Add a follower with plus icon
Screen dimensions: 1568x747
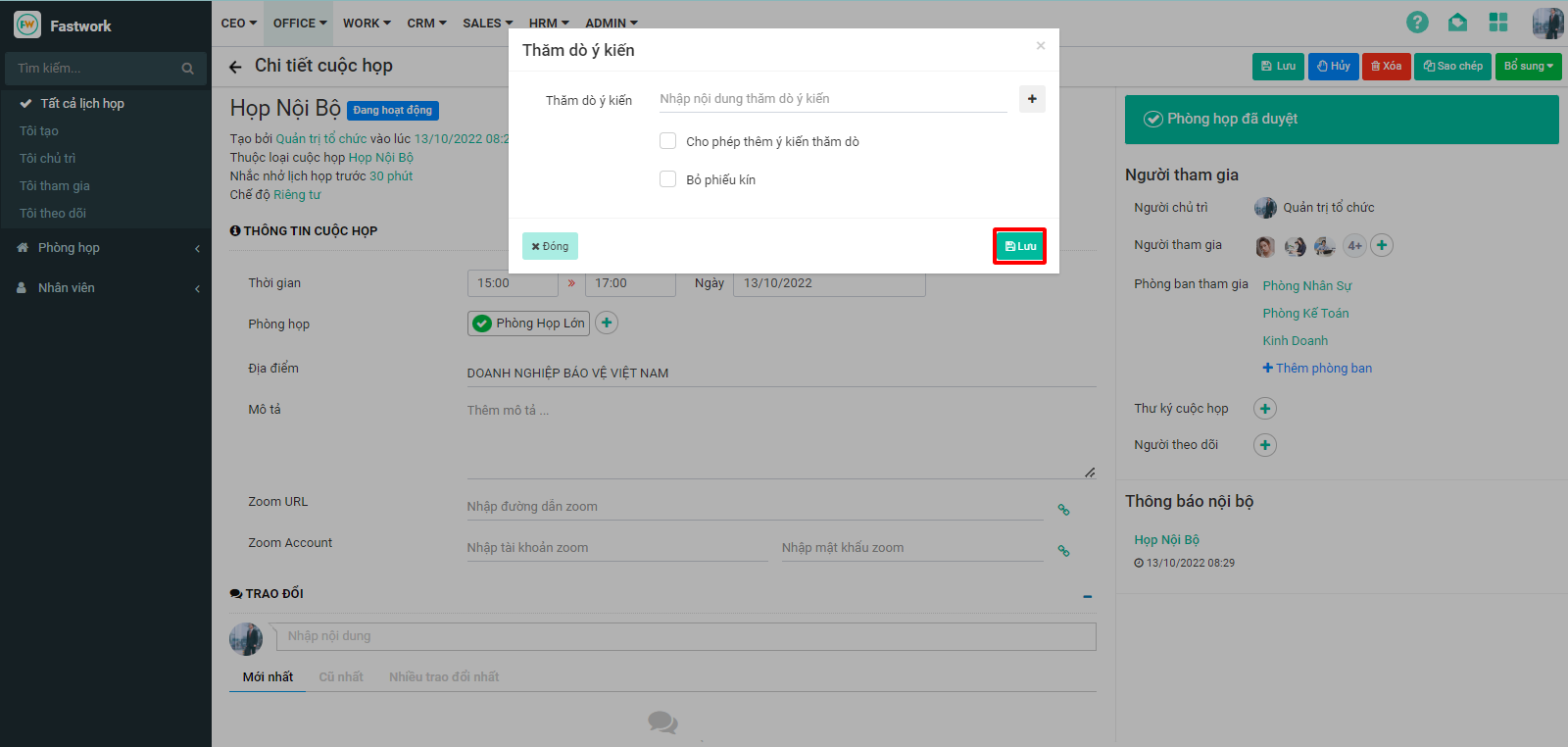coord(1265,445)
